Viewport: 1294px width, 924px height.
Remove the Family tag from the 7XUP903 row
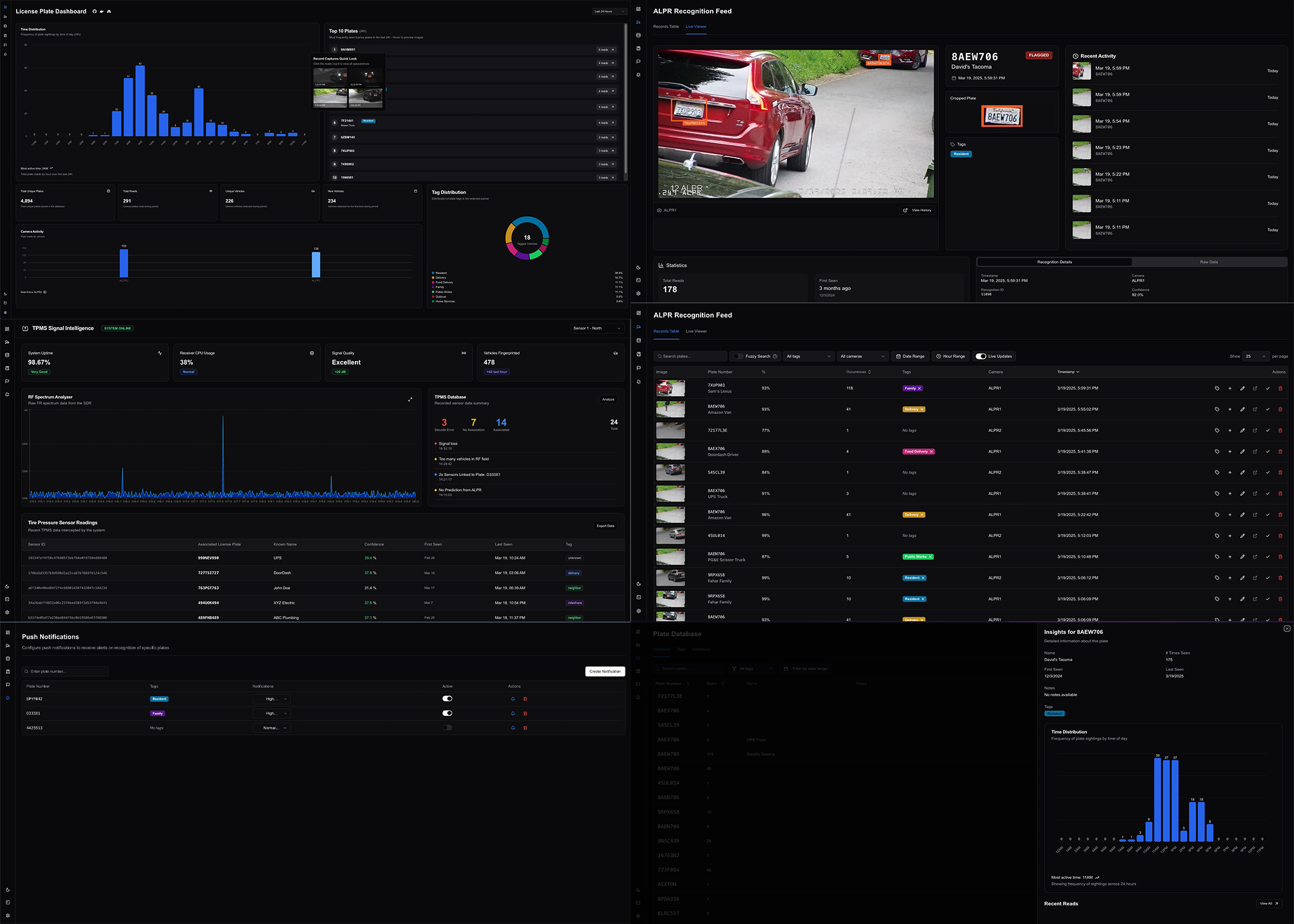coord(919,389)
